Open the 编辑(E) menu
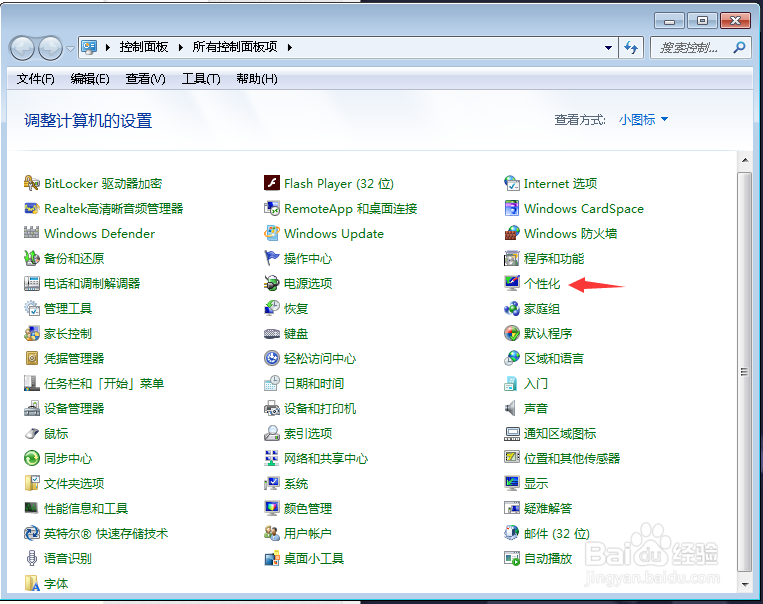 [x=90, y=79]
